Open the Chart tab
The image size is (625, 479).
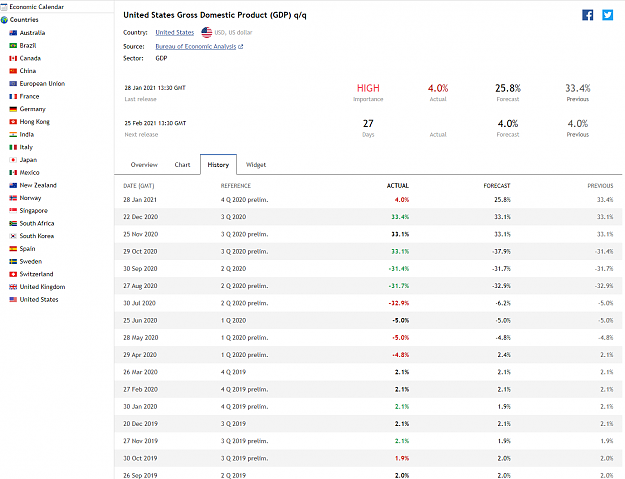click(182, 165)
